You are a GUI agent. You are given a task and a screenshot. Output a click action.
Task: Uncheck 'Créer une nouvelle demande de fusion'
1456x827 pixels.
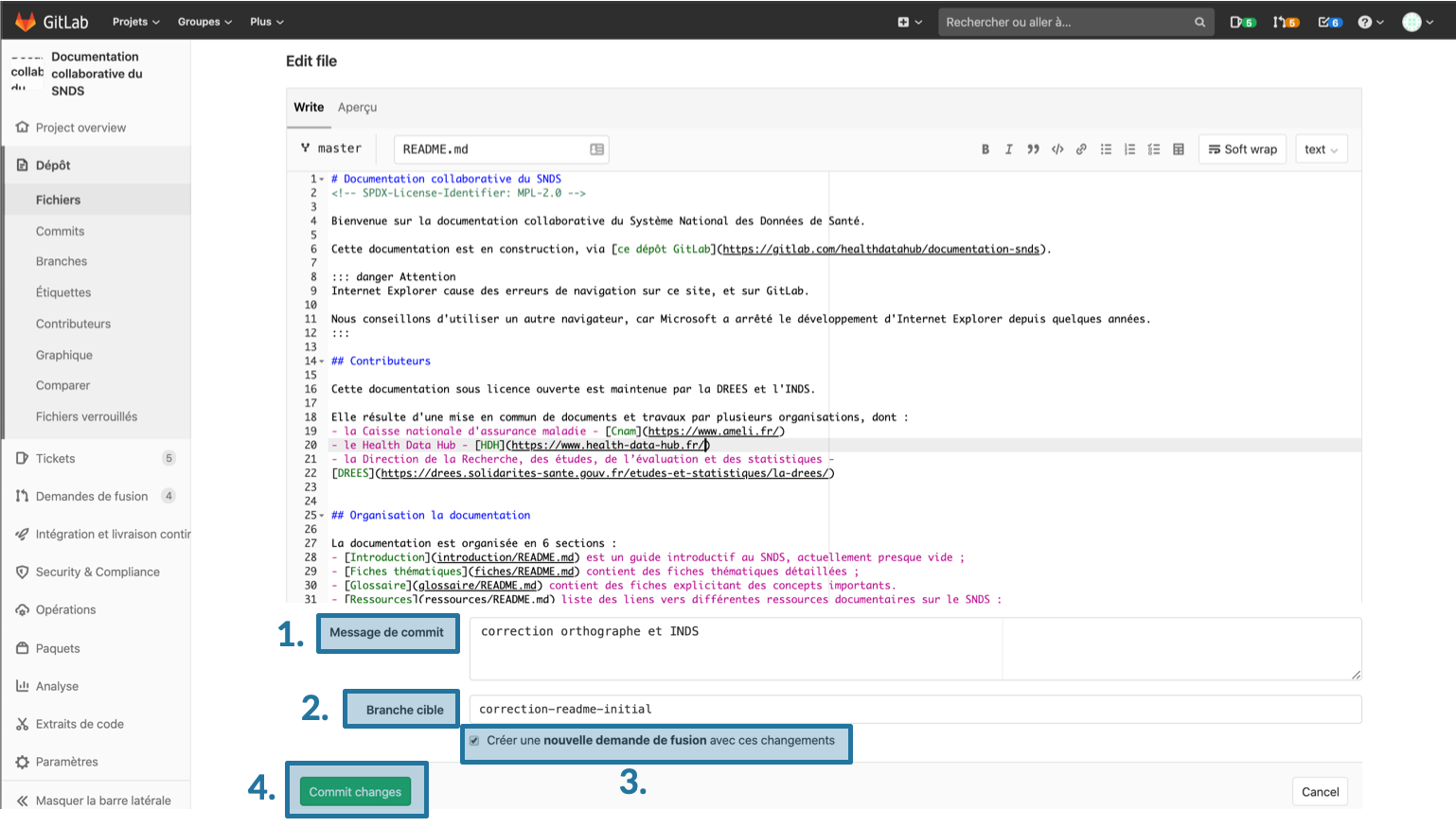click(474, 741)
